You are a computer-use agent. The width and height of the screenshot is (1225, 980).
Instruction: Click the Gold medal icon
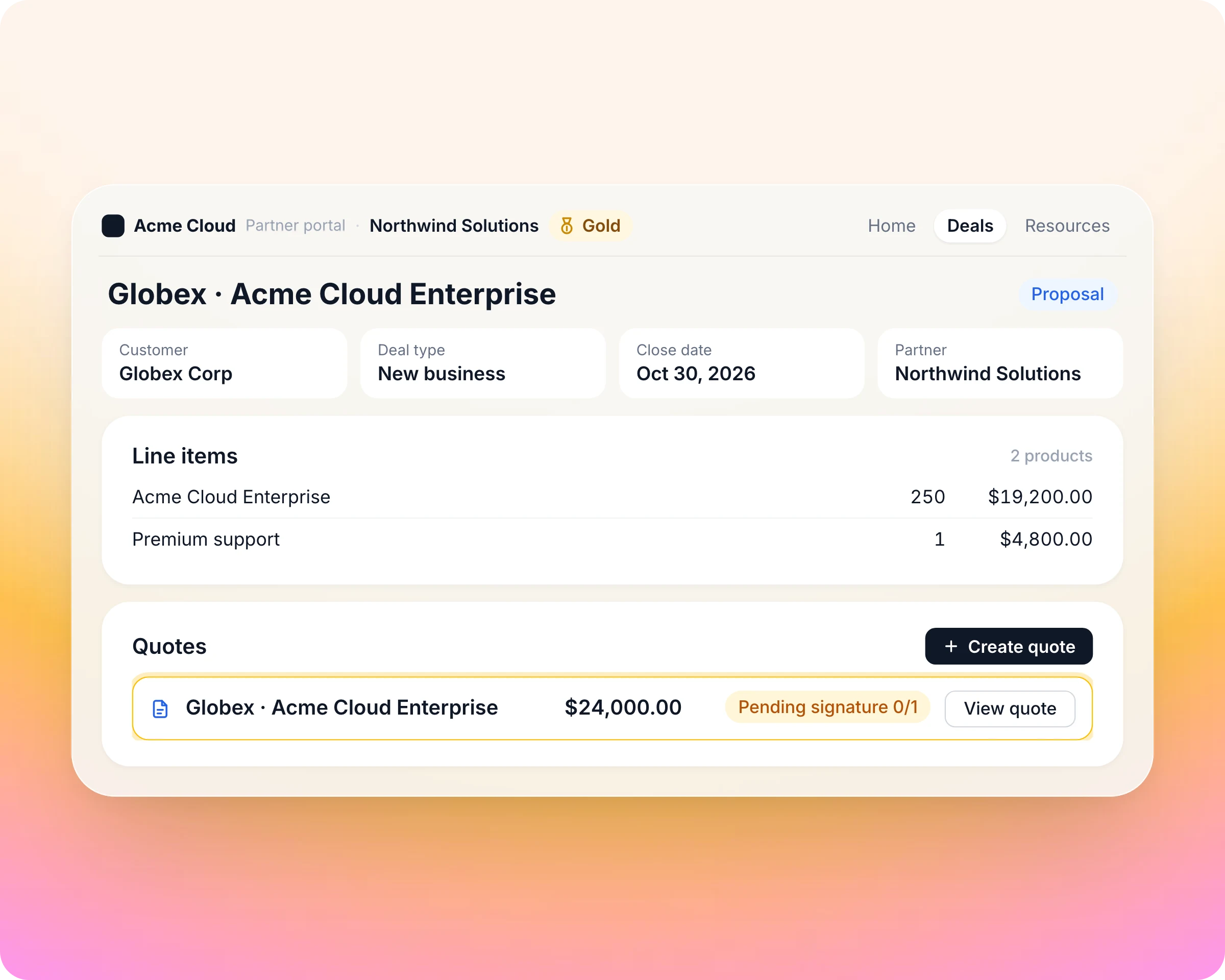pyautogui.click(x=567, y=226)
